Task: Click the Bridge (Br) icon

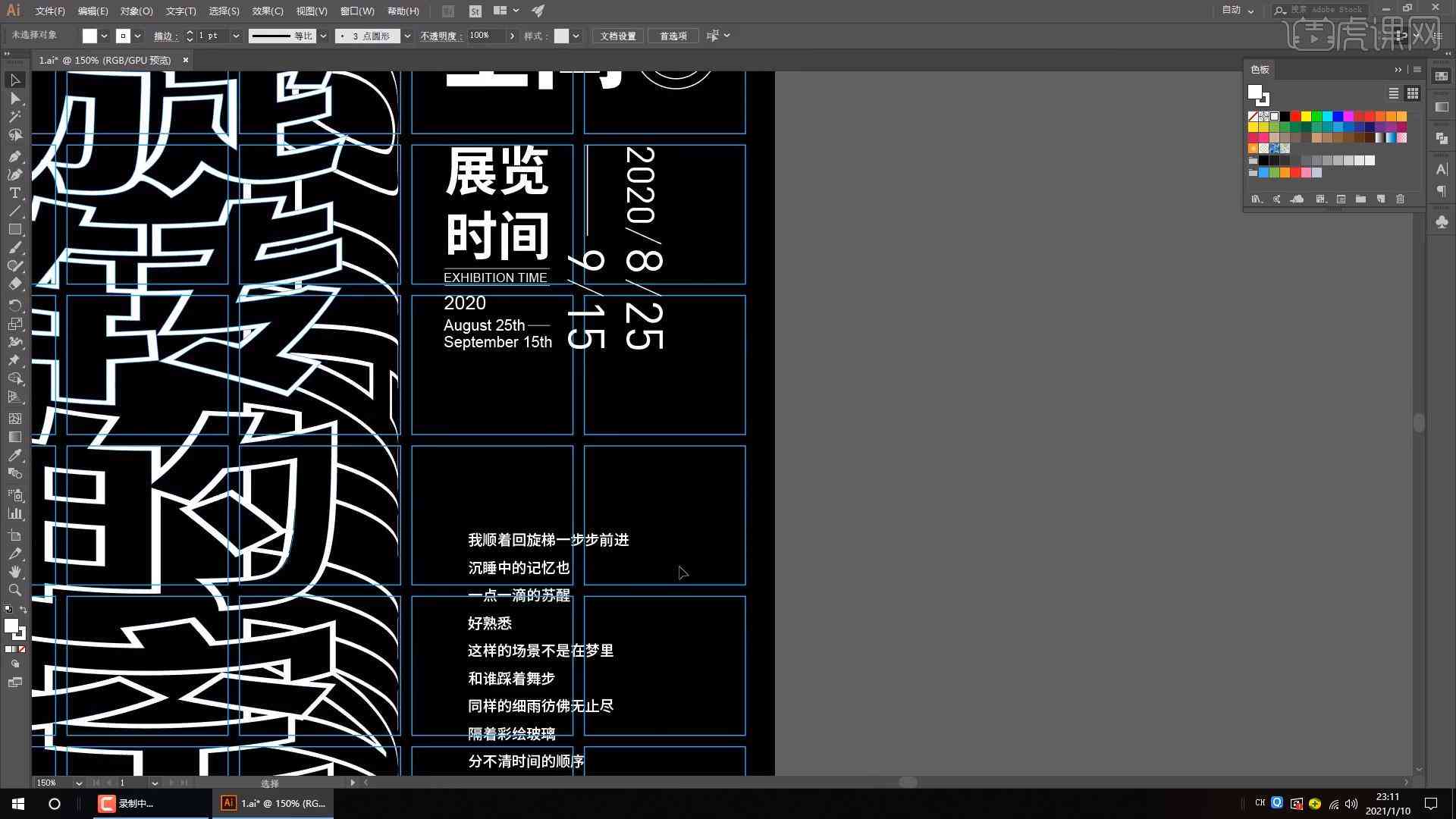Action: 448,11
